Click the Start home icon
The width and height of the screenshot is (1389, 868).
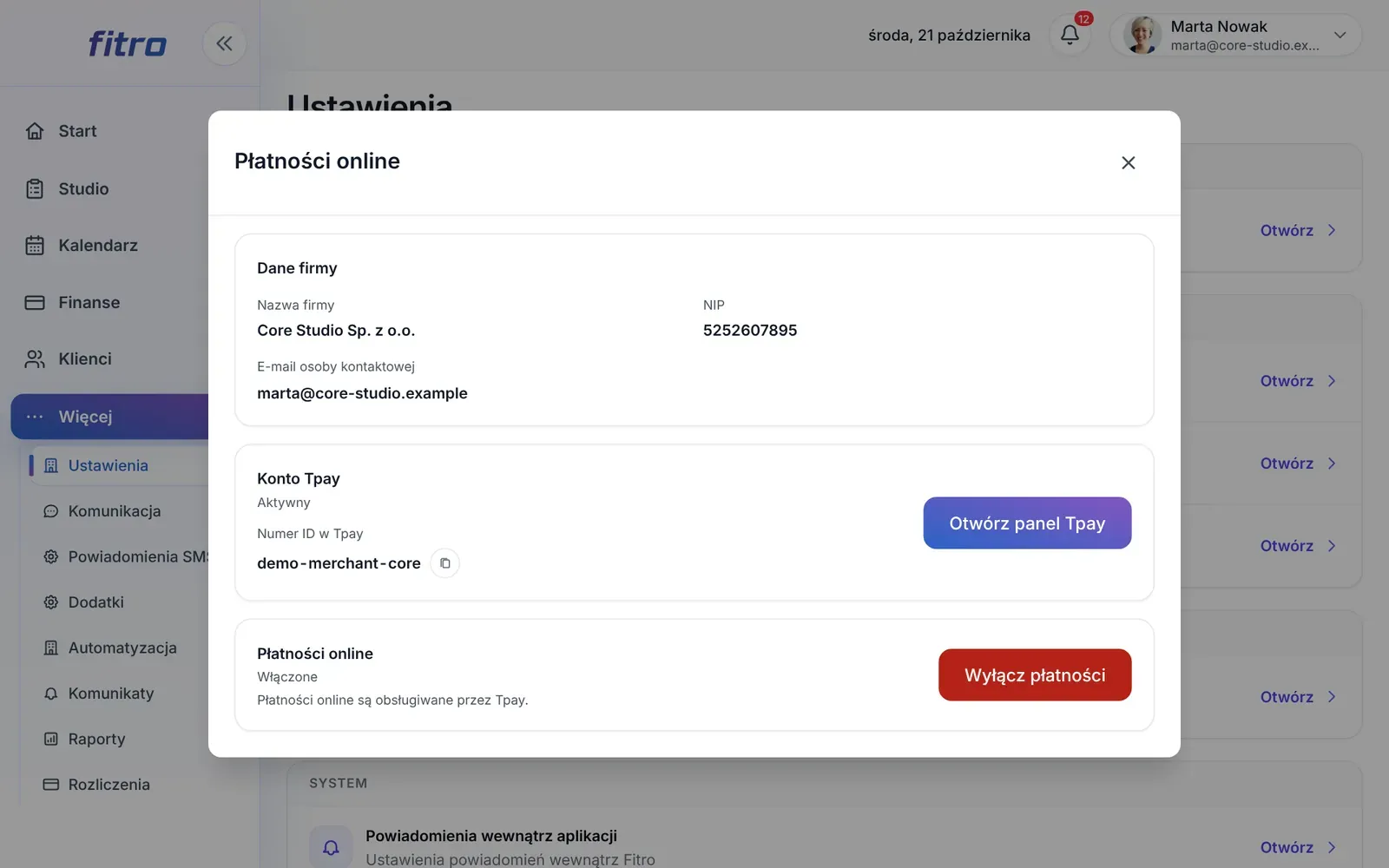(x=35, y=131)
